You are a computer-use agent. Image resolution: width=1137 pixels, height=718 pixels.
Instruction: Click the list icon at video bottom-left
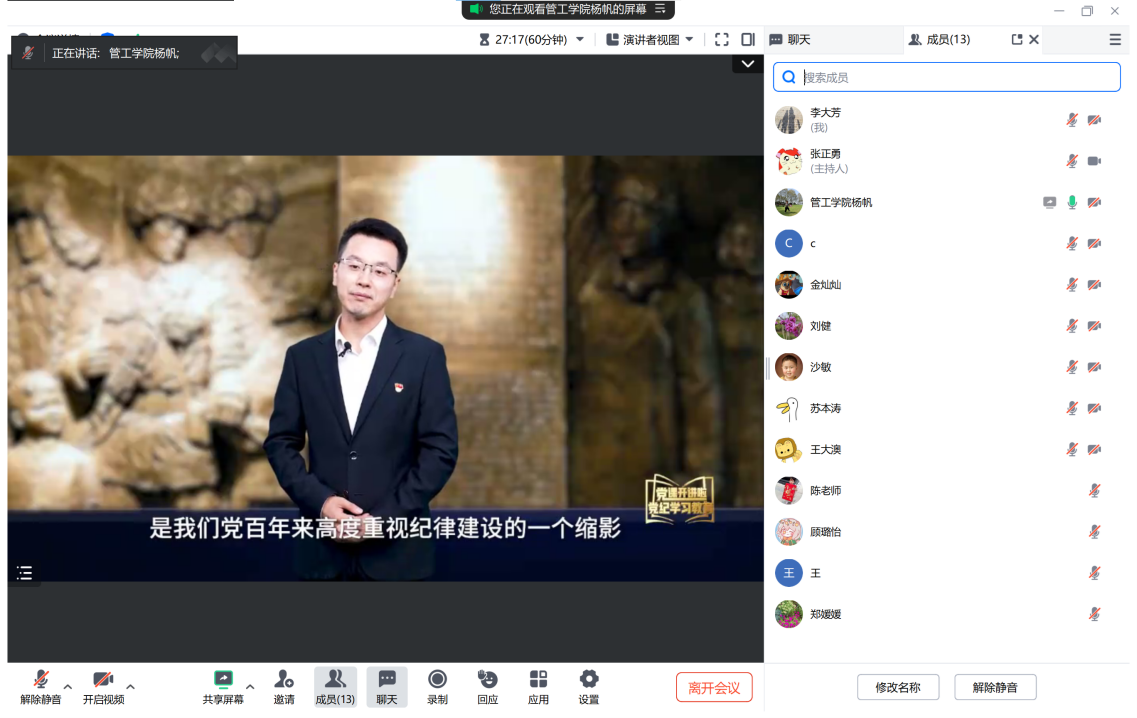click(x=25, y=573)
